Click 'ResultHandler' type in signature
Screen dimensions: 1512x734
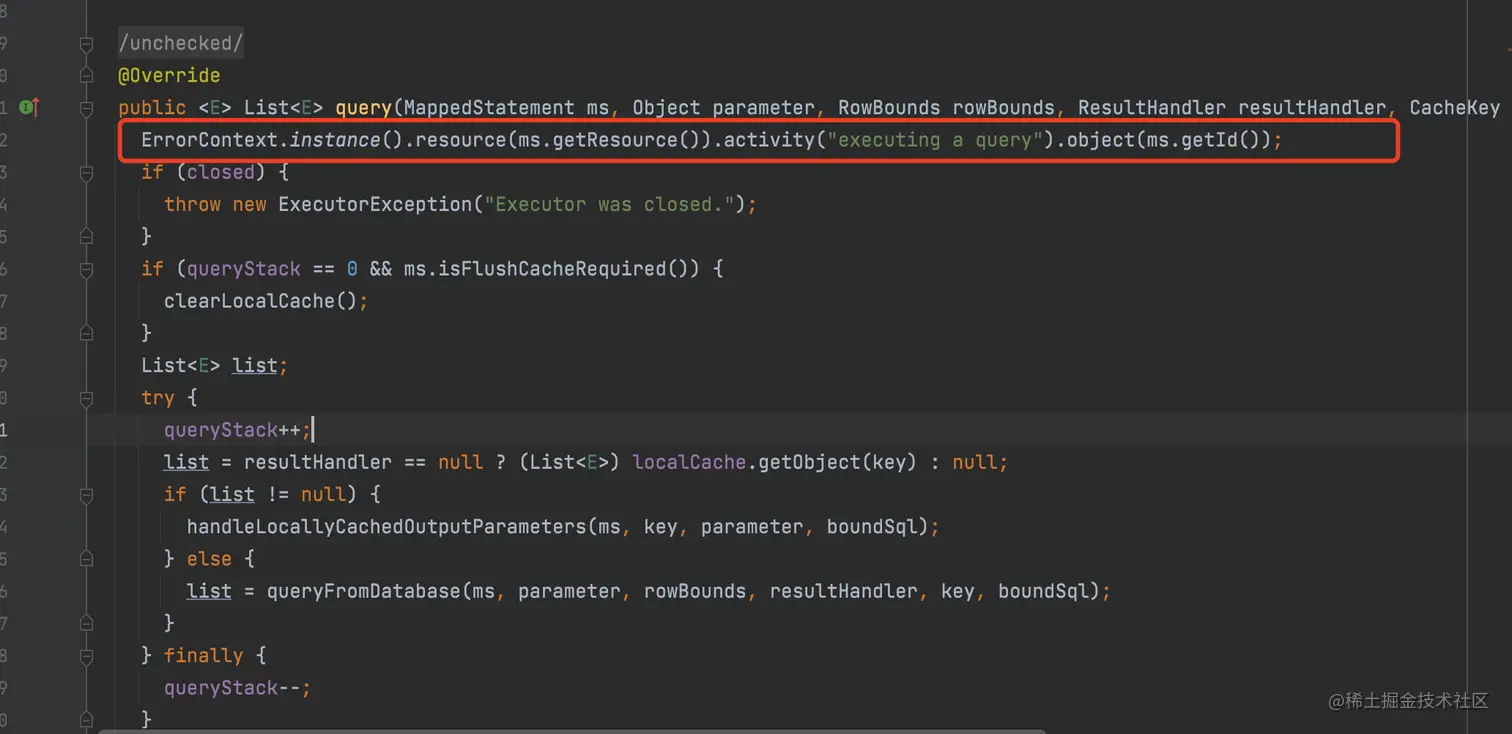coord(1152,108)
